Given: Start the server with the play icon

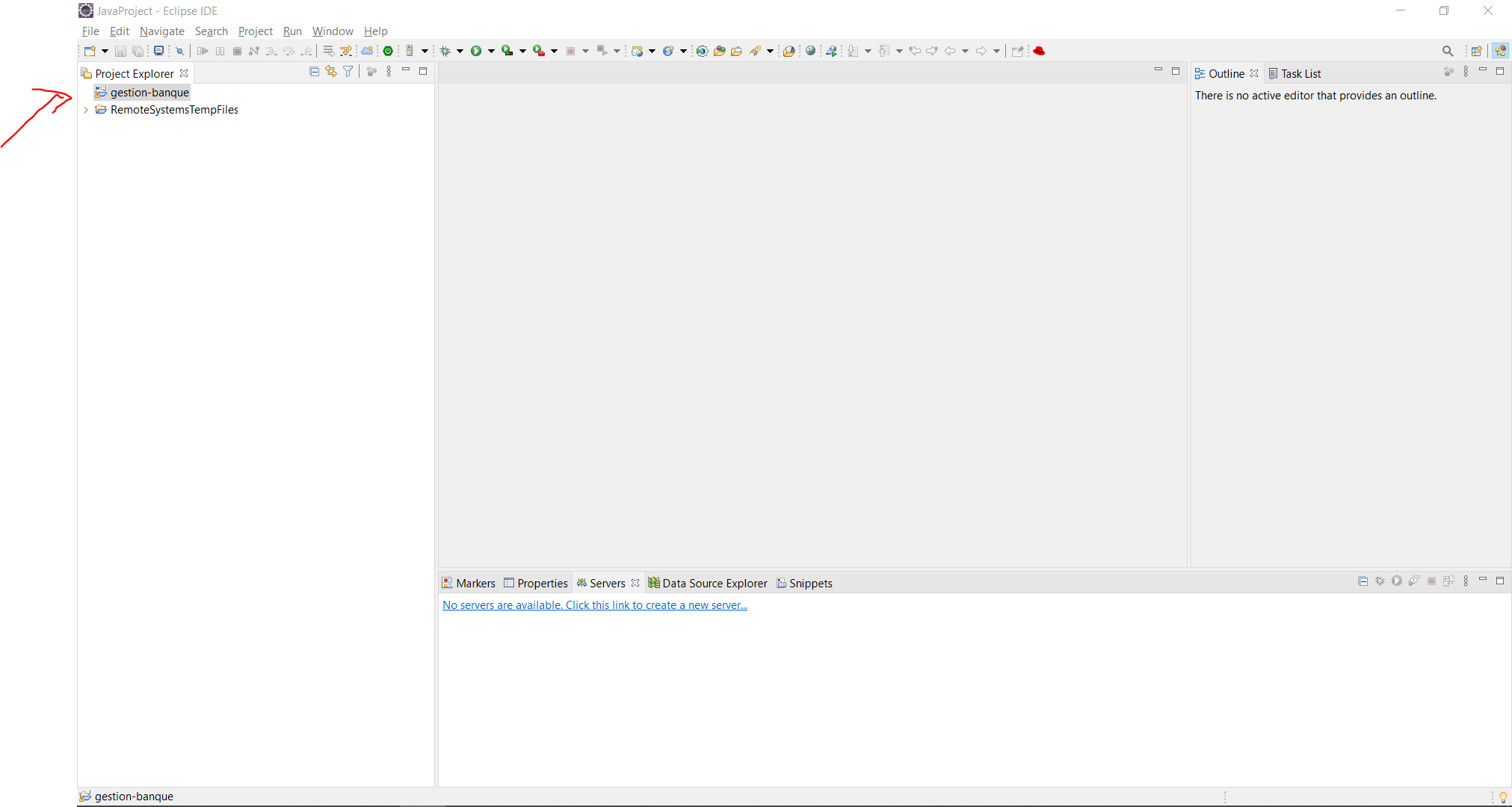Looking at the screenshot, I should (1397, 581).
